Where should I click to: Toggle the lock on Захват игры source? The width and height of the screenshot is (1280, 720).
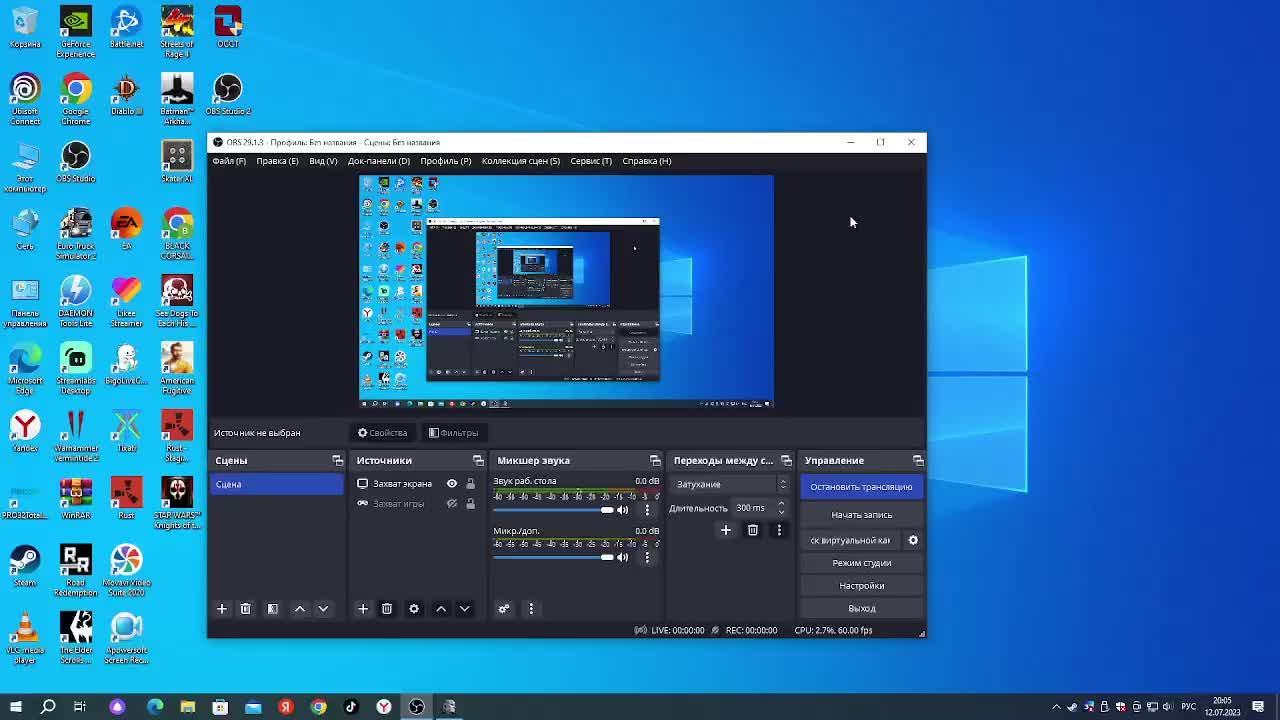(x=470, y=504)
